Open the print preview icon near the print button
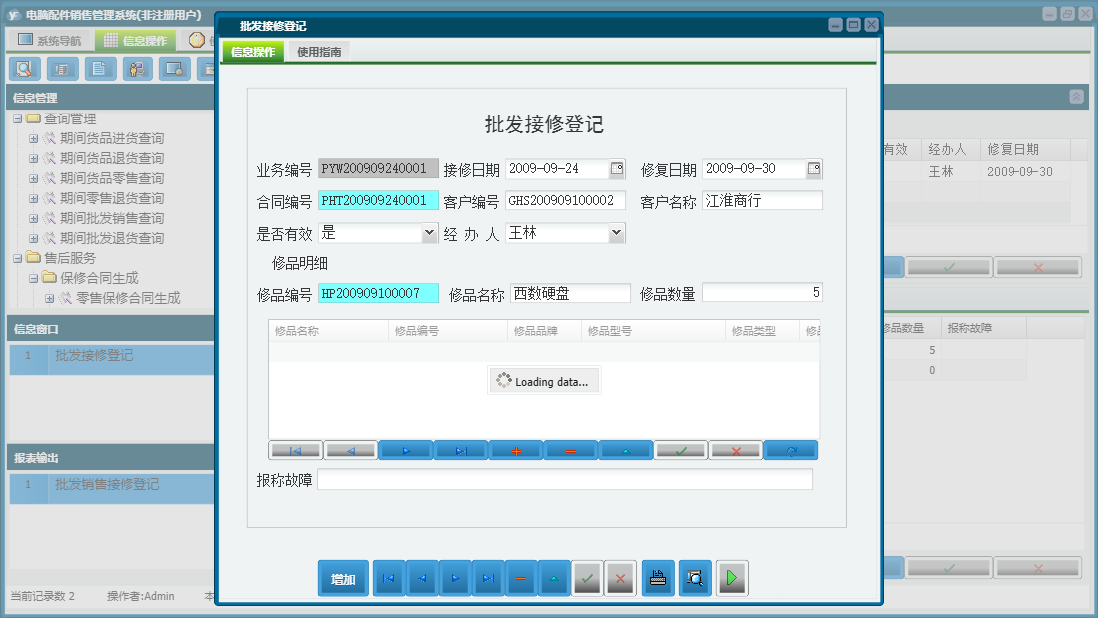The image size is (1098, 618). click(695, 578)
